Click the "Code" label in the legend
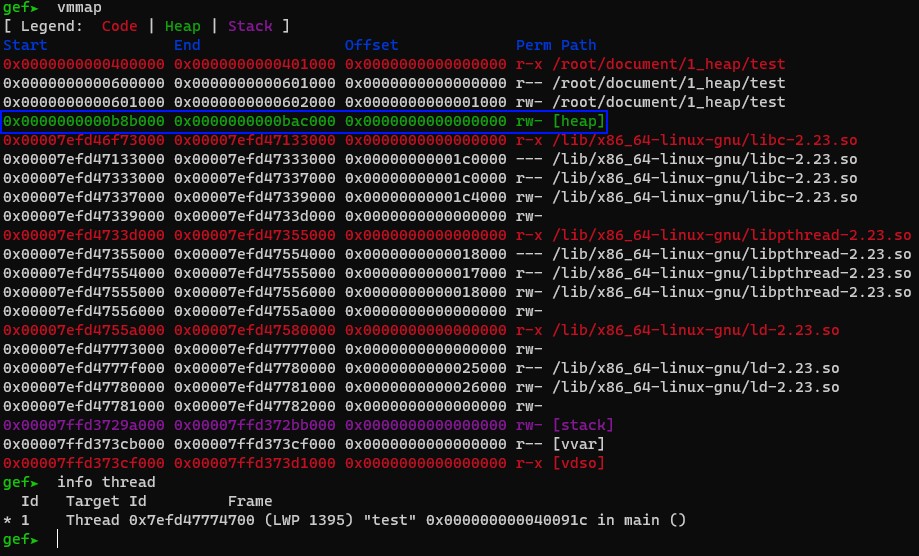Image resolution: width=919 pixels, height=556 pixels. point(121,26)
